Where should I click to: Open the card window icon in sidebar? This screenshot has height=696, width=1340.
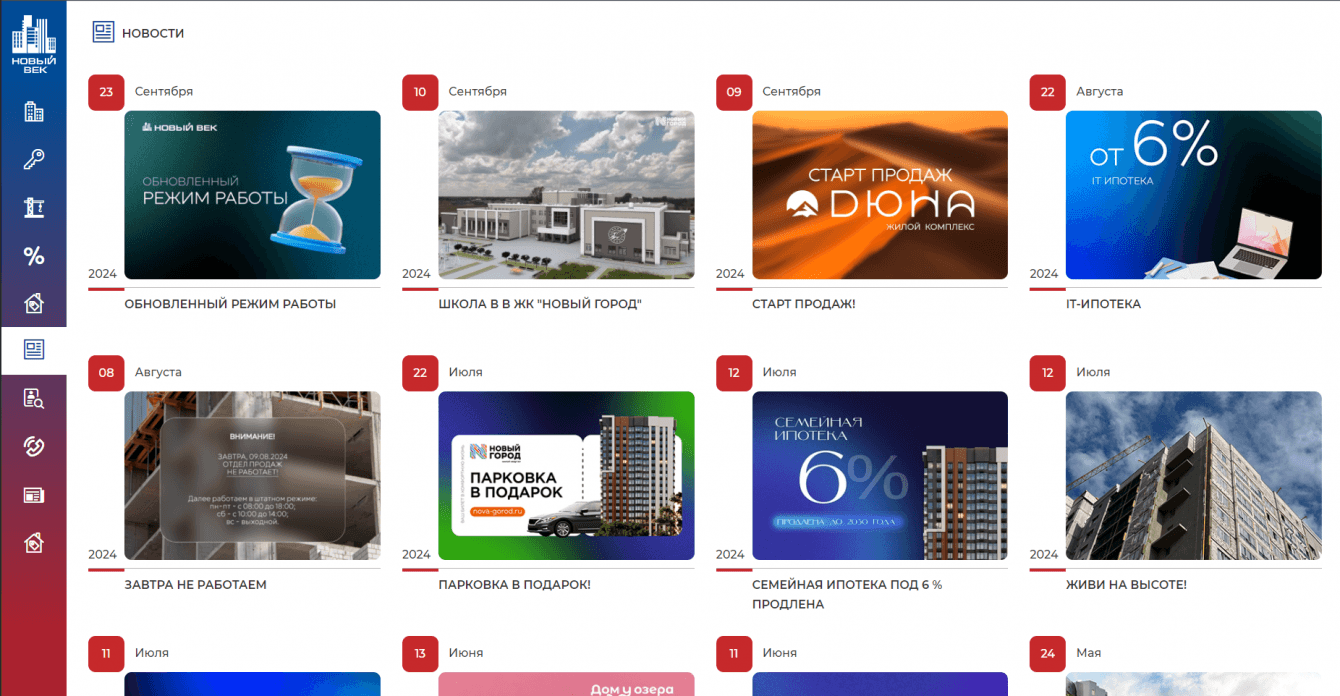click(34, 495)
